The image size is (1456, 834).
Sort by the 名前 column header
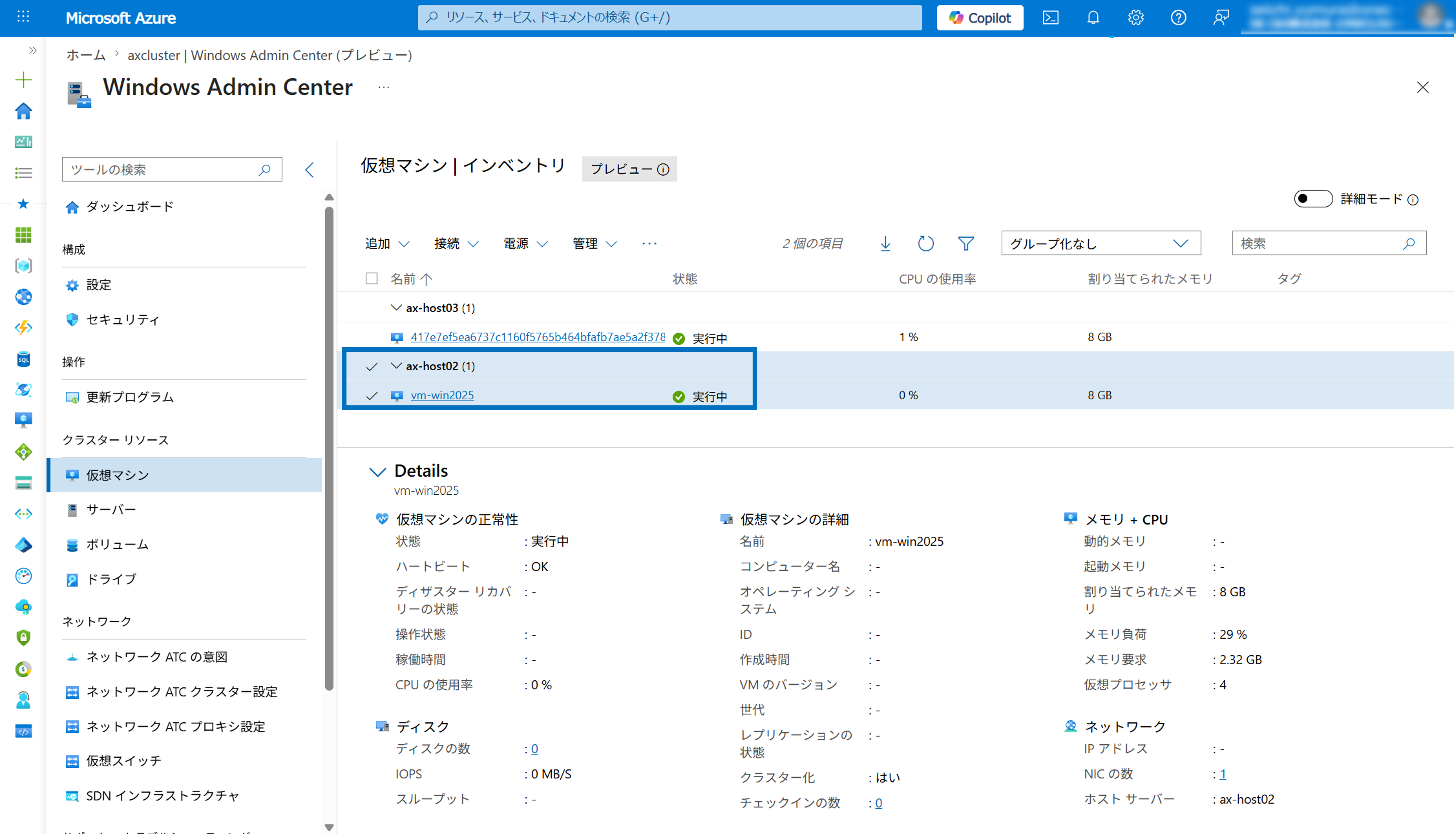pos(411,279)
